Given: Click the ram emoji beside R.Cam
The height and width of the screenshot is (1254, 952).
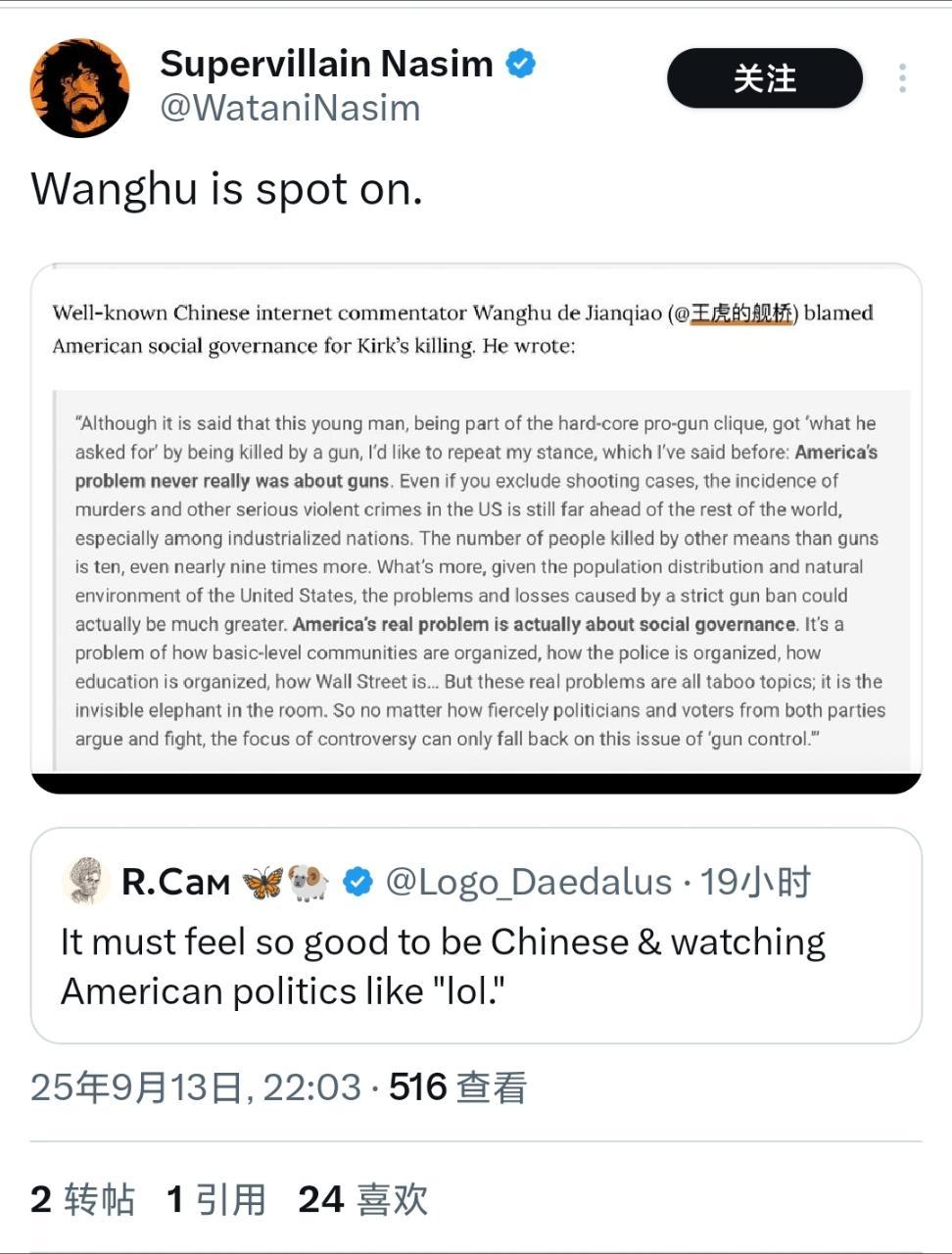Looking at the screenshot, I should point(309,882).
